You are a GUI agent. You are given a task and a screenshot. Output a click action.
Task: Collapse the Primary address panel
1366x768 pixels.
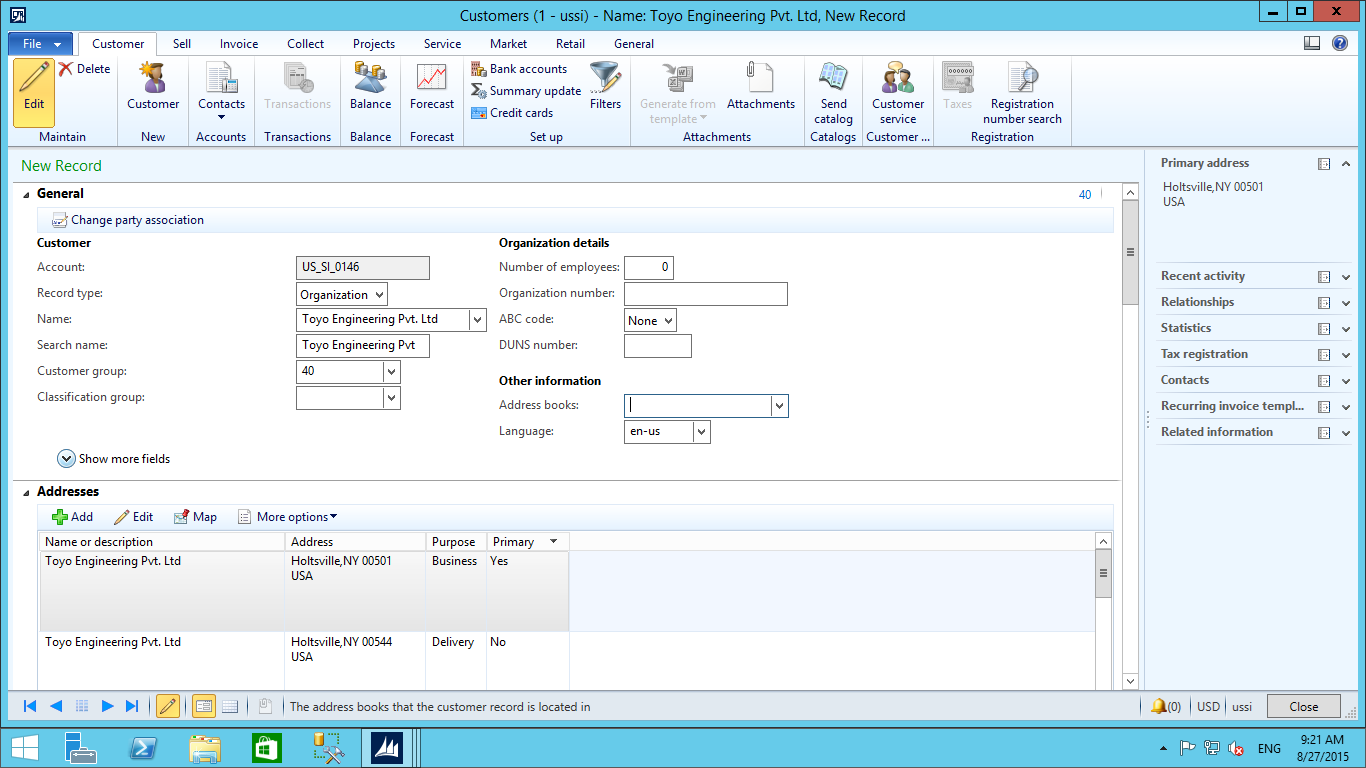(x=1346, y=164)
